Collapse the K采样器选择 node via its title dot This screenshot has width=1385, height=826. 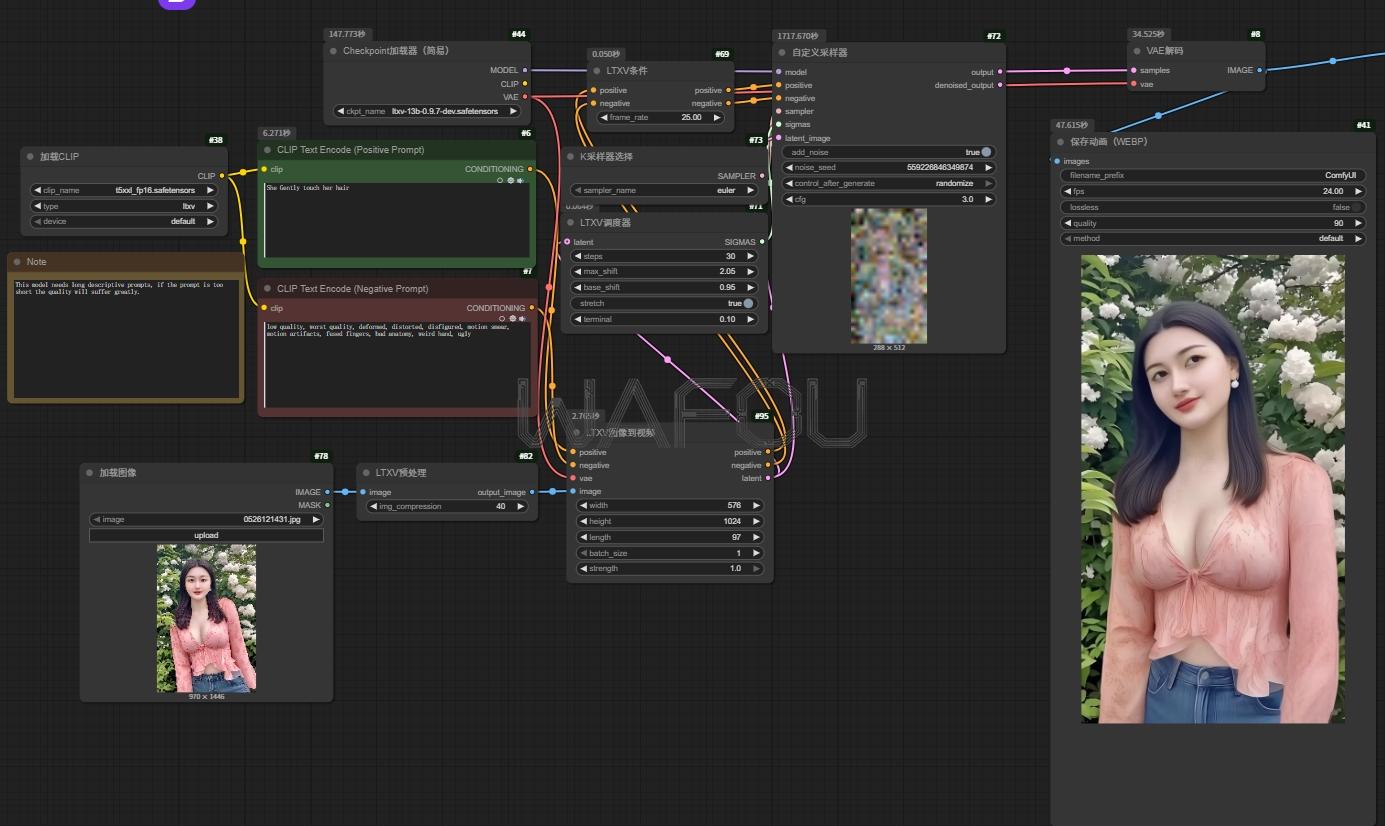[x=571, y=157]
